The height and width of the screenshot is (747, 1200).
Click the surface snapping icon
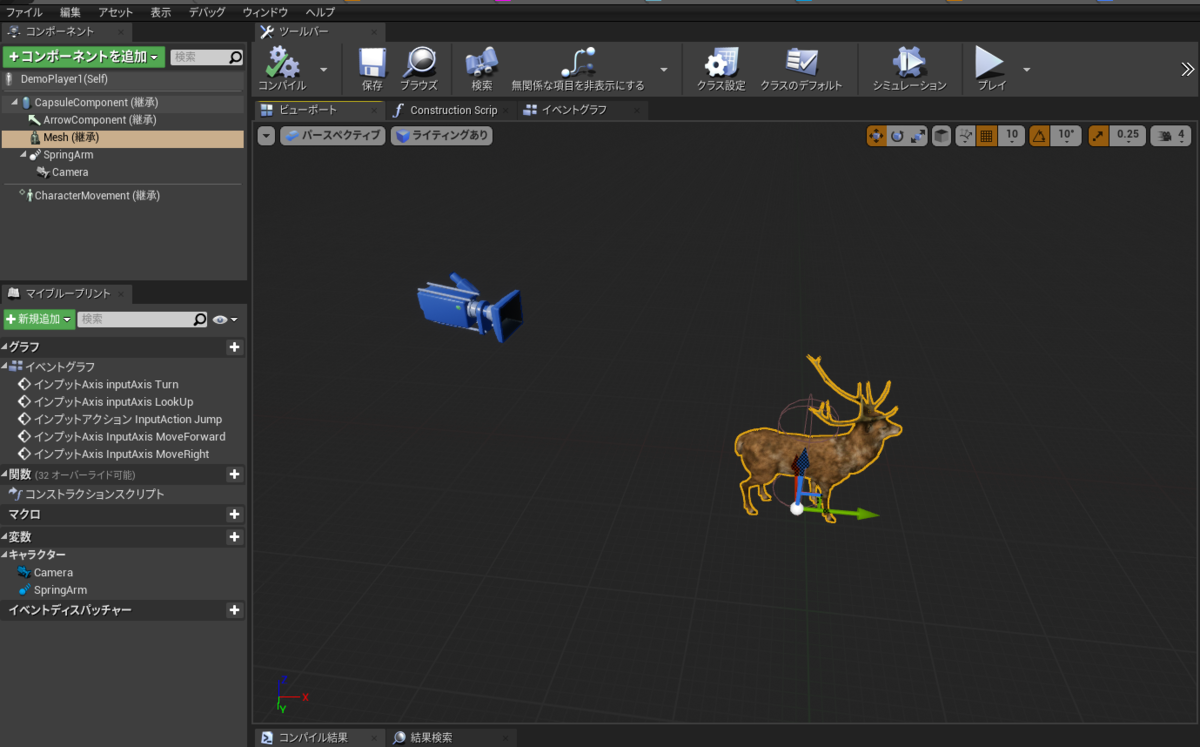pyautogui.click(x=966, y=135)
